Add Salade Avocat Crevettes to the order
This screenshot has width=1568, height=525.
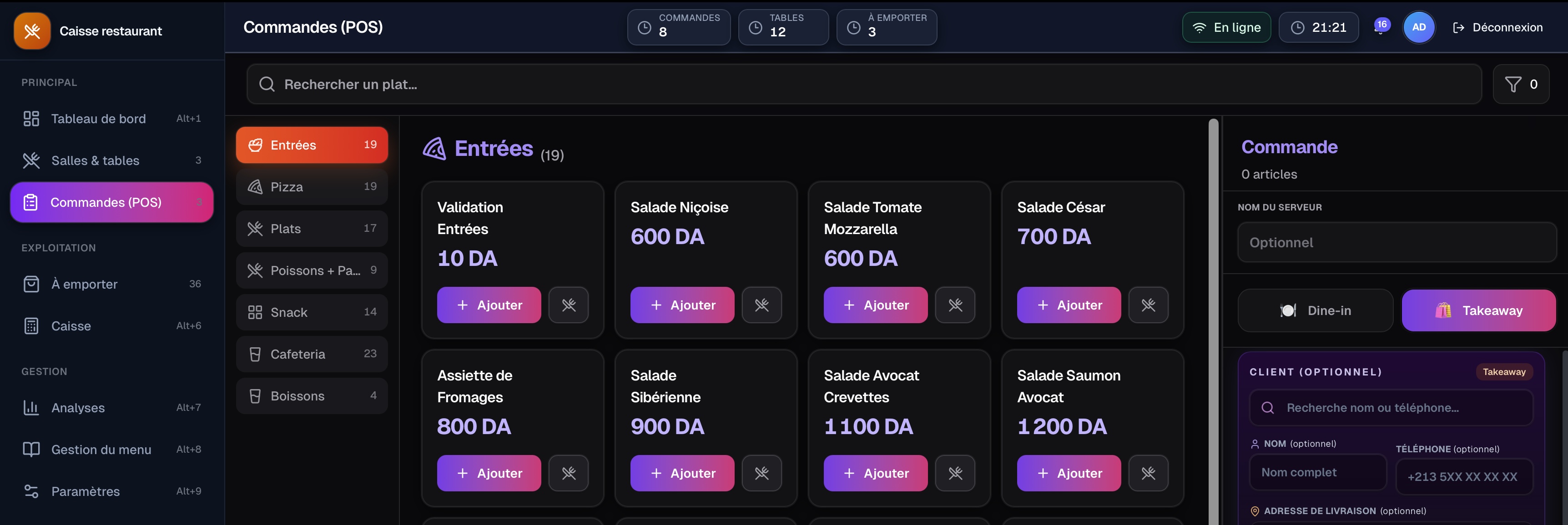(x=875, y=473)
